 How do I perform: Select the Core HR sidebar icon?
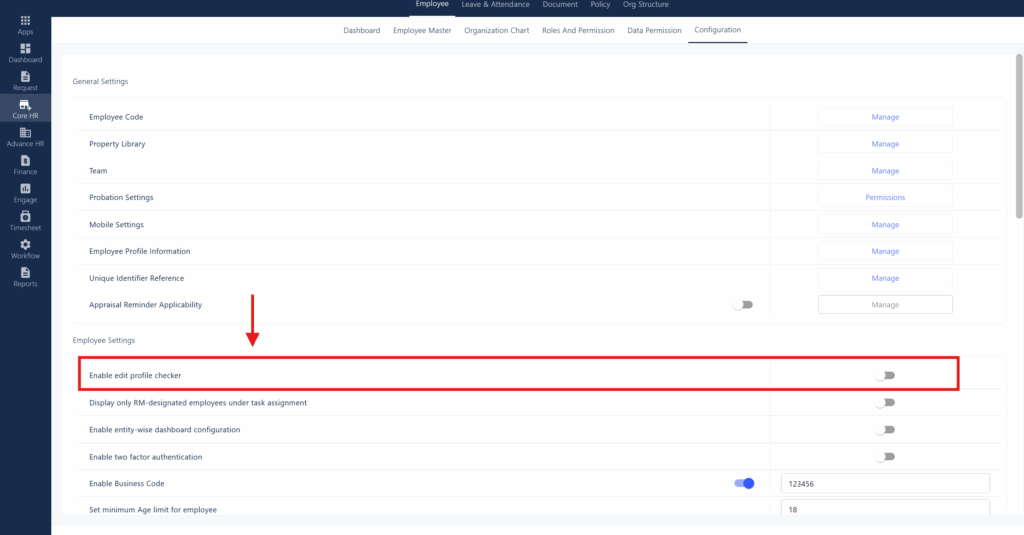25,105
